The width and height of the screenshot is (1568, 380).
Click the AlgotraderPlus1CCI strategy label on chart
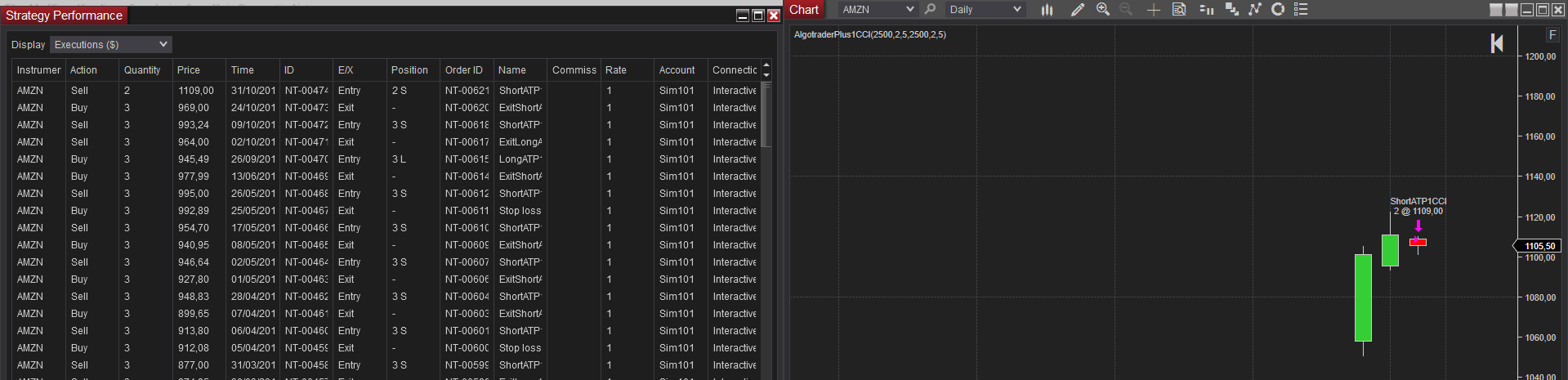click(870, 34)
